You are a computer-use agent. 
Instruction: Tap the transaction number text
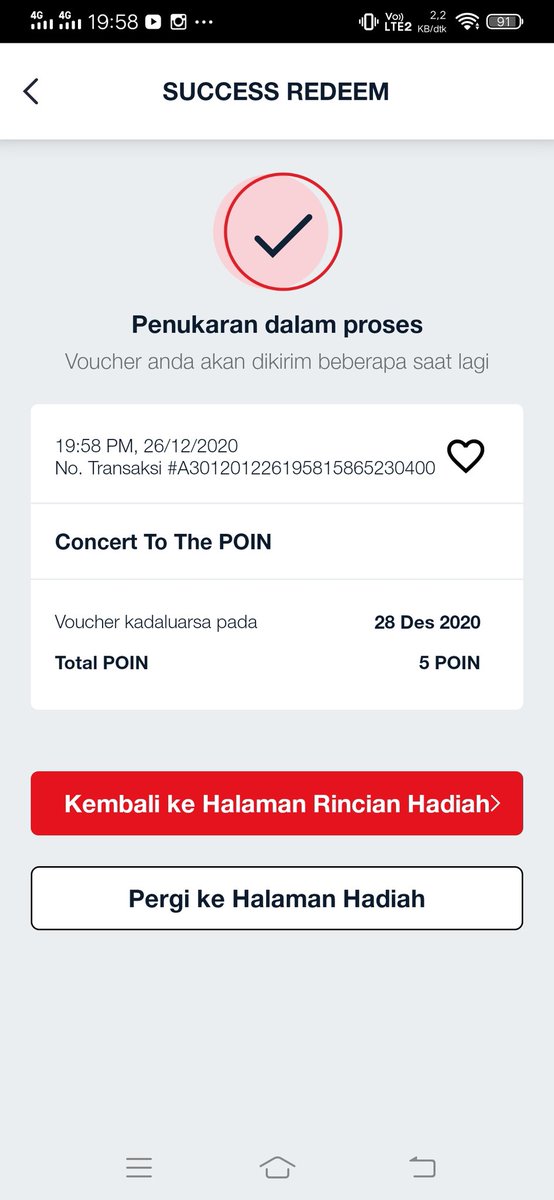pos(245,467)
